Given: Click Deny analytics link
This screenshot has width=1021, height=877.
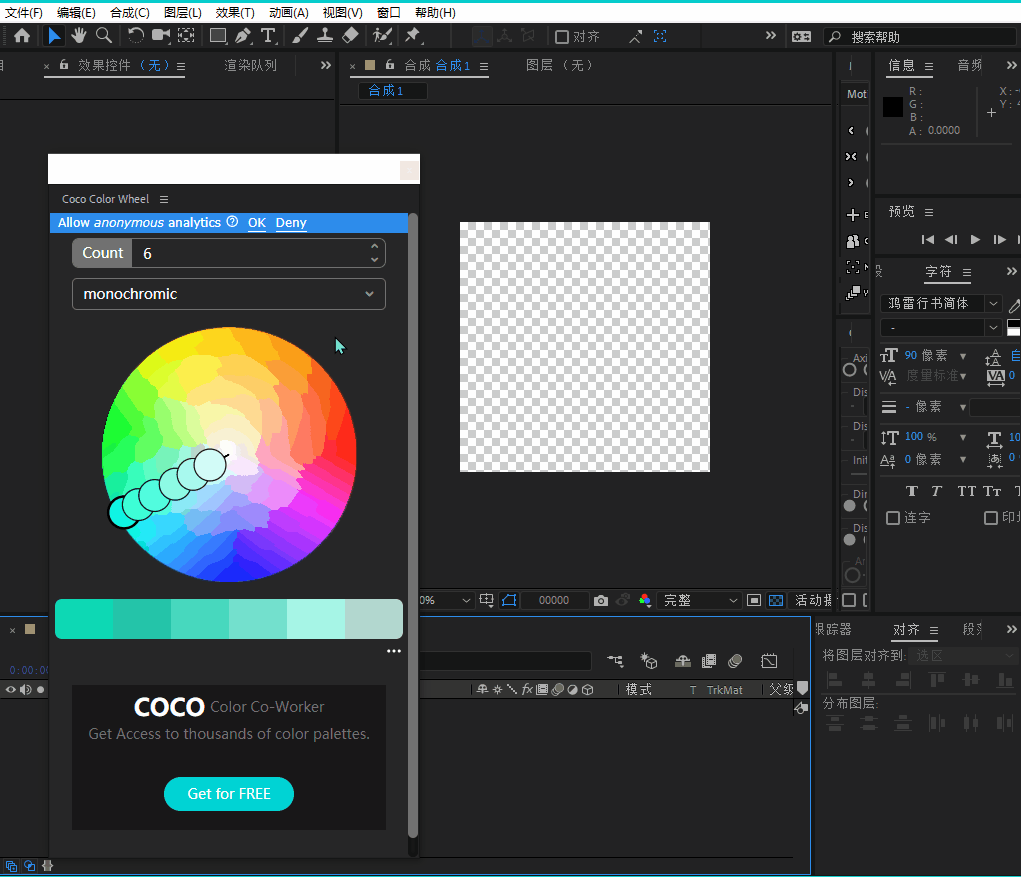Looking at the screenshot, I should pyautogui.click(x=290, y=223).
